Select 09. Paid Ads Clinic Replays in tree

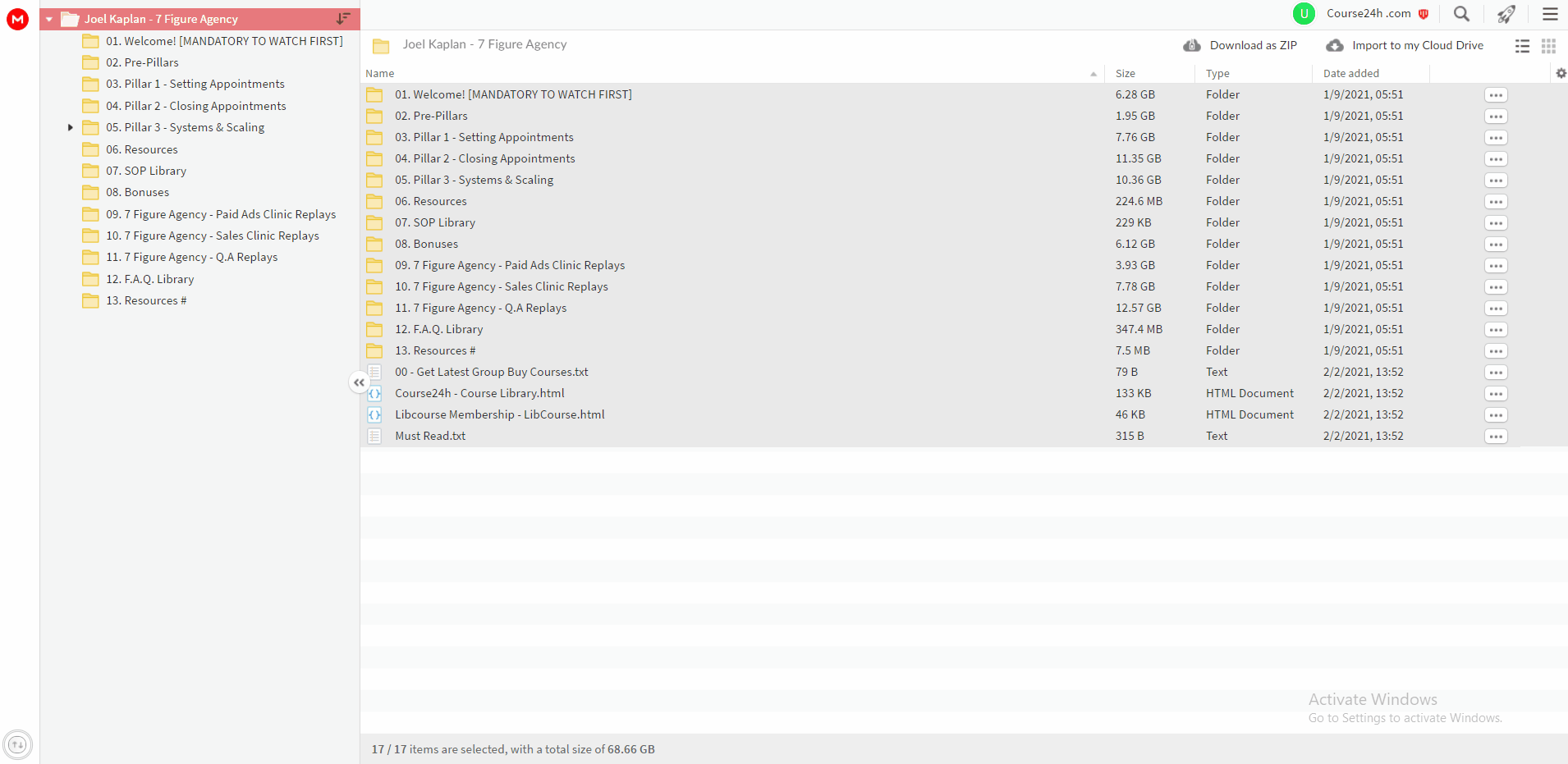click(221, 214)
